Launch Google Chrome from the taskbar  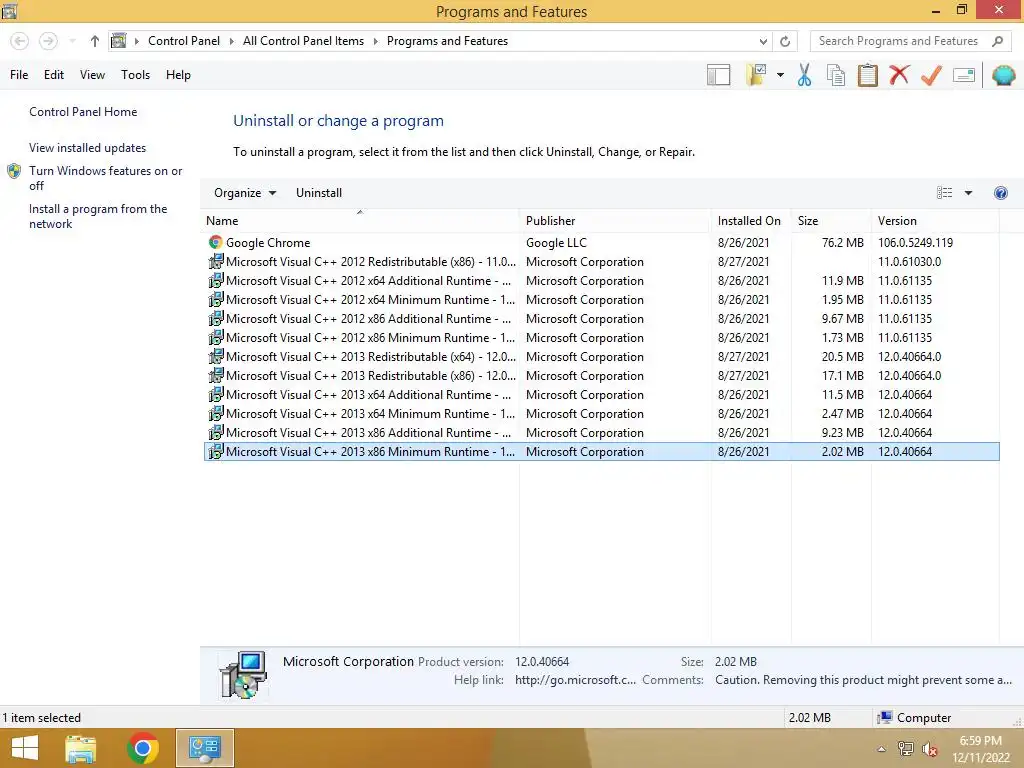143,748
